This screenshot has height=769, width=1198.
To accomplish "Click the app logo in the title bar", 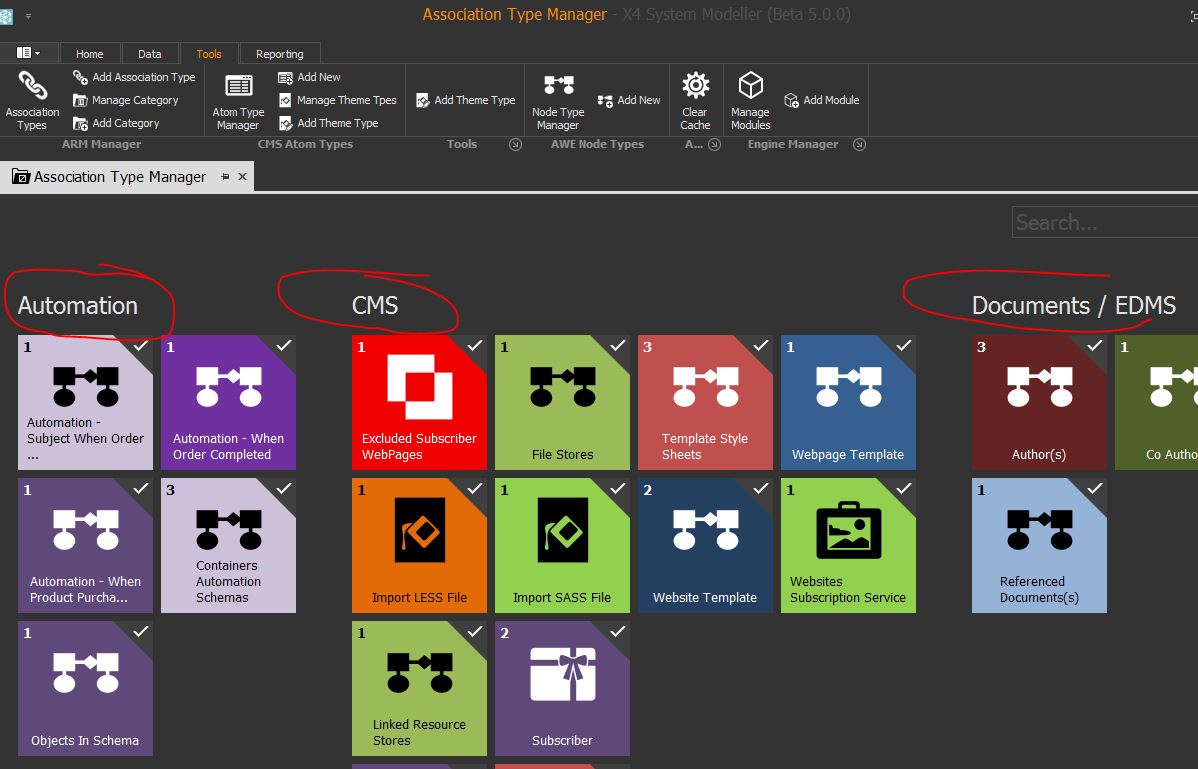I will point(7,15).
